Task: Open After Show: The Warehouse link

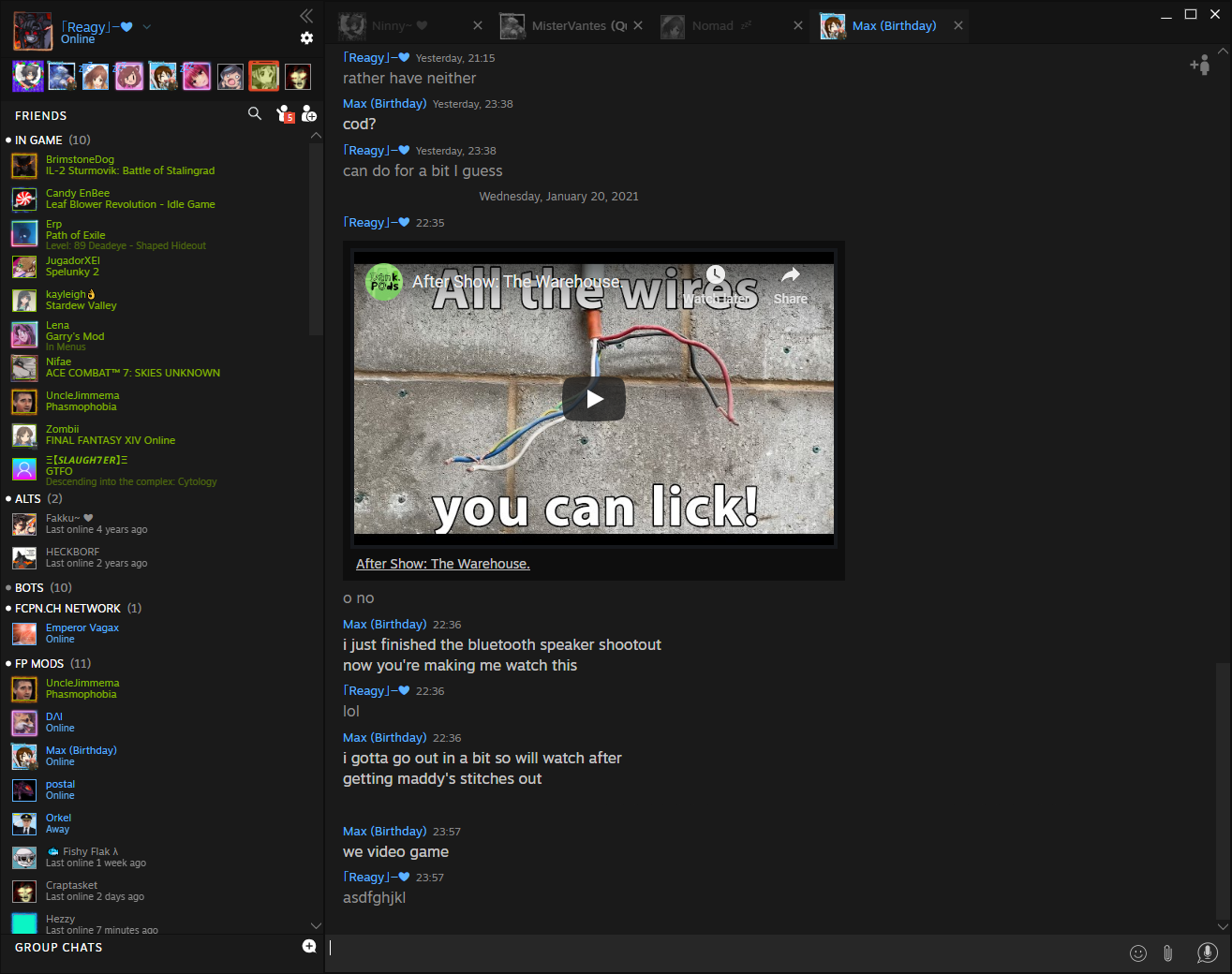Action: [x=443, y=564]
